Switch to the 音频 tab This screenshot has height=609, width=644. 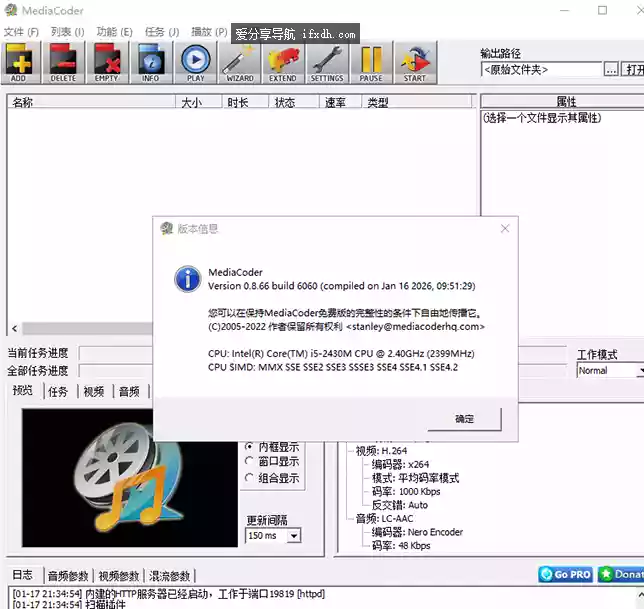click(x=129, y=391)
